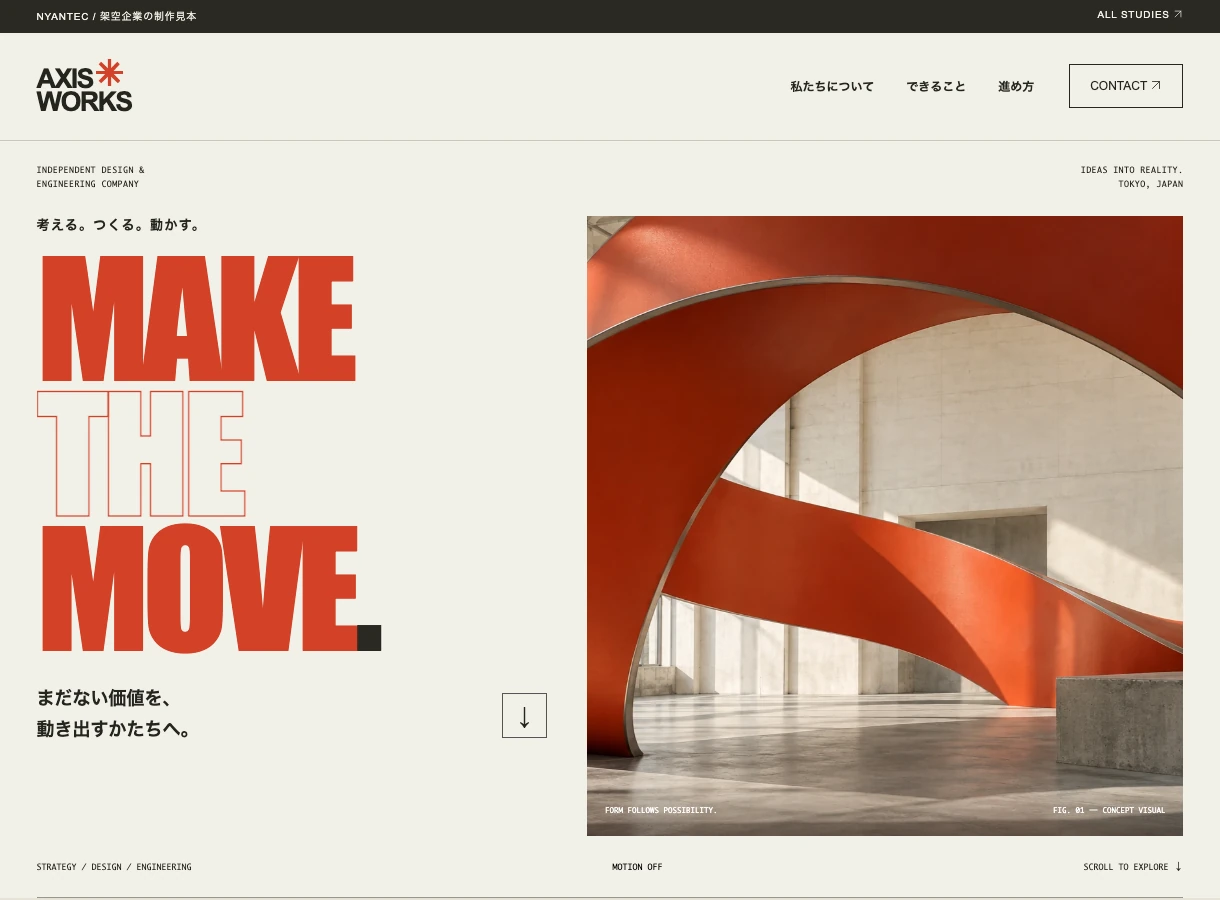Viewport: 1220px width, 900px height.
Task: Open ALL STUDIES link in top bar
Action: (1139, 15)
